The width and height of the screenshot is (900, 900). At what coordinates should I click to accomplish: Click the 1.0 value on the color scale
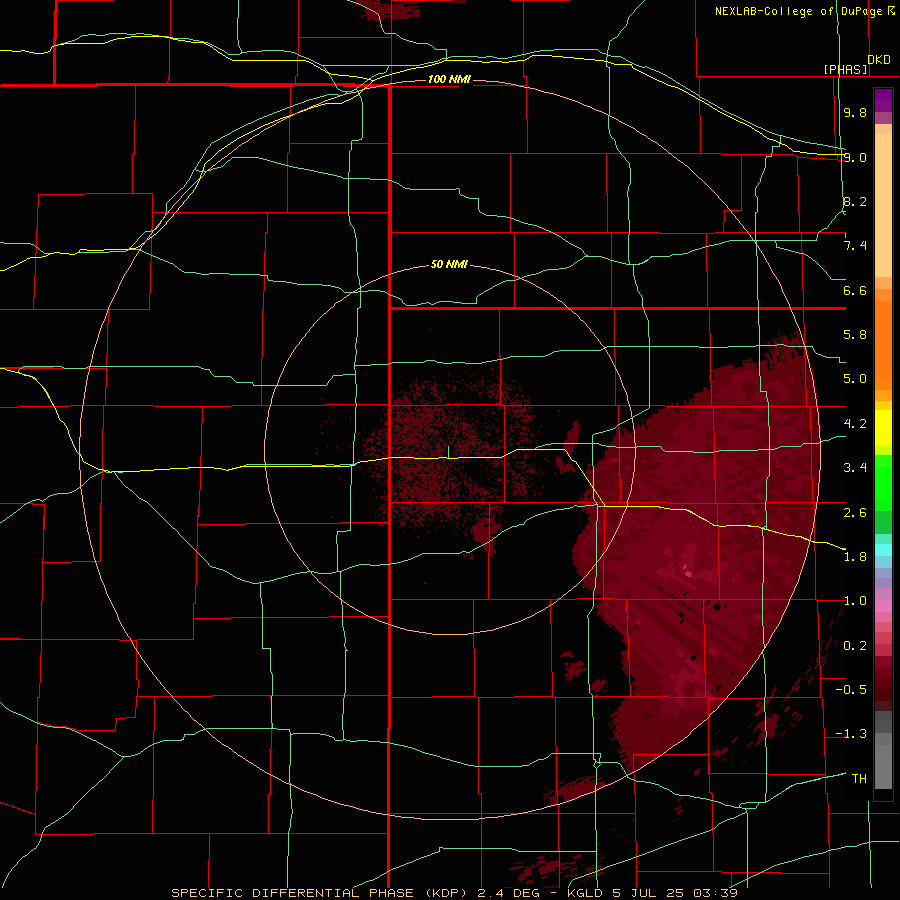point(855,601)
